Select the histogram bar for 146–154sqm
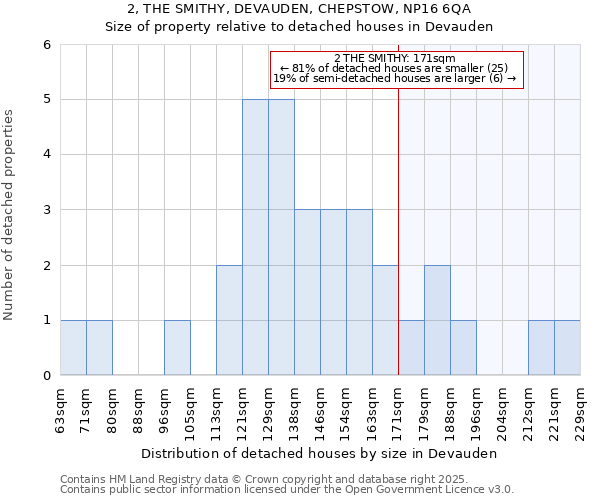 point(334,292)
